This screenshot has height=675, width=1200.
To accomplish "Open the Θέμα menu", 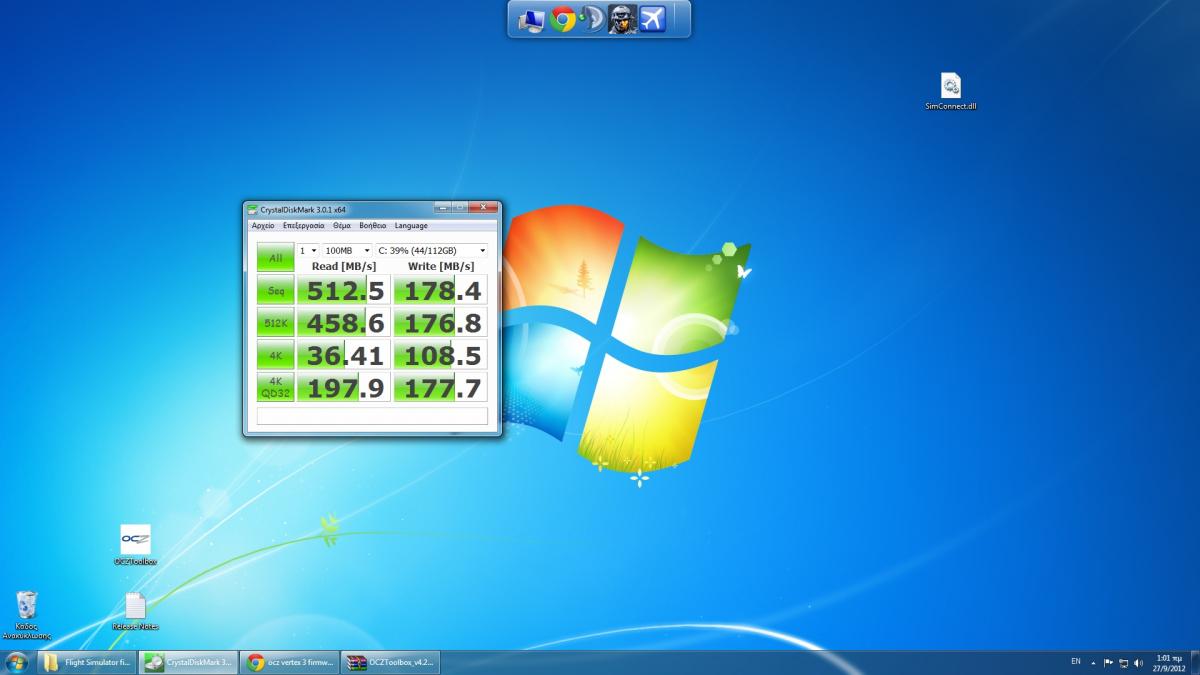I will (342, 226).
